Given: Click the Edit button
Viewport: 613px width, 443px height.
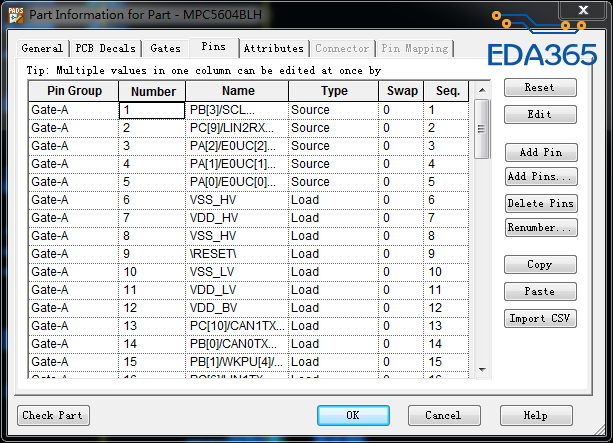Looking at the screenshot, I should pyautogui.click(x=540, y=115).
